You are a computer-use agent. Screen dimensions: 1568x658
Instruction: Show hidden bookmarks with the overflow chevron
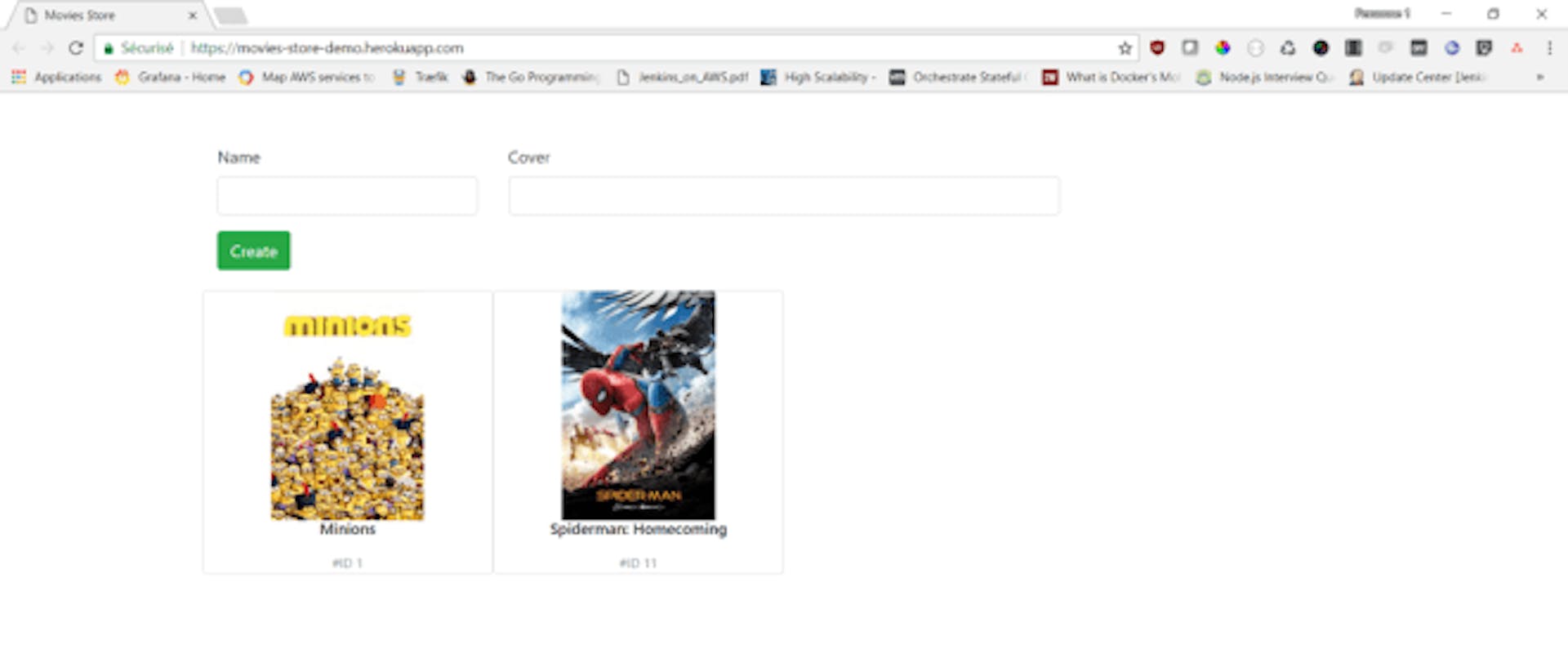click(1540, 77)
